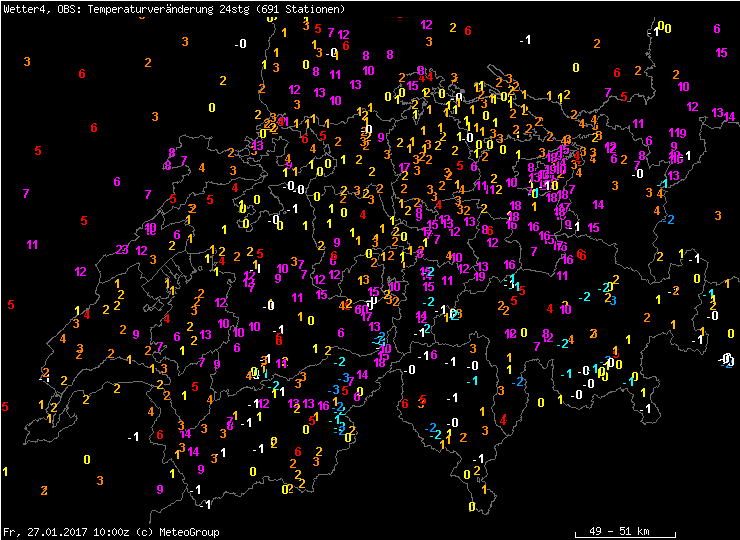Click the yellow 1 at bottom-left edge

(6, 471)
